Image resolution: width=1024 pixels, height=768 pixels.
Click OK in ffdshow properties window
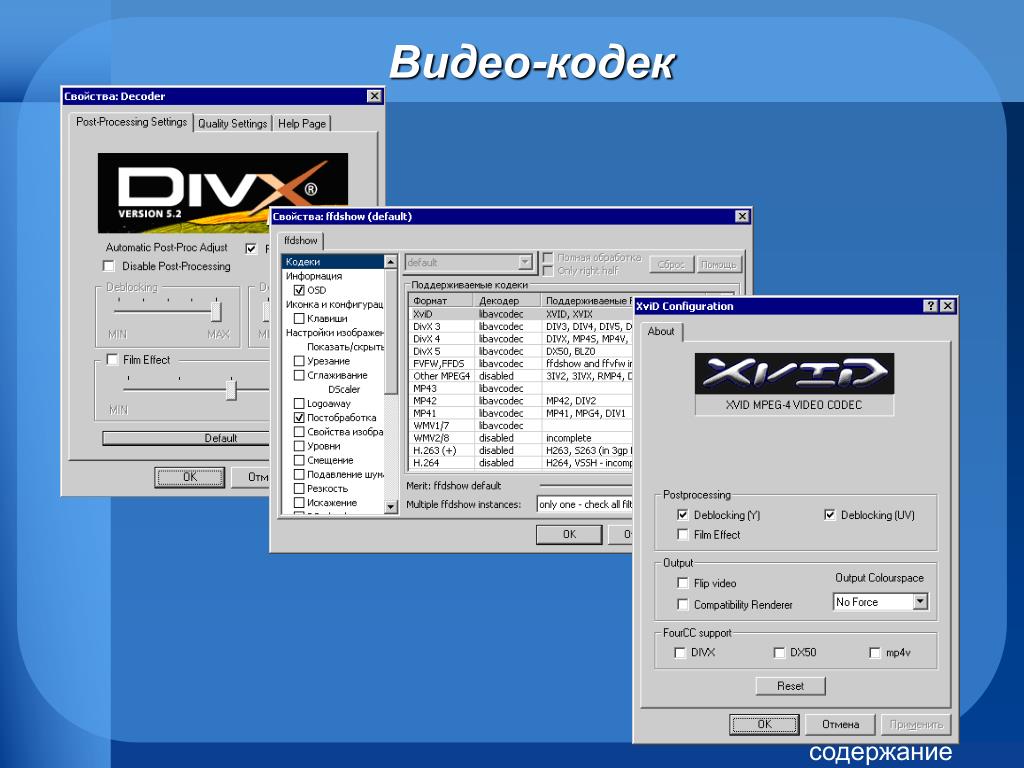[x=569, y=534]
